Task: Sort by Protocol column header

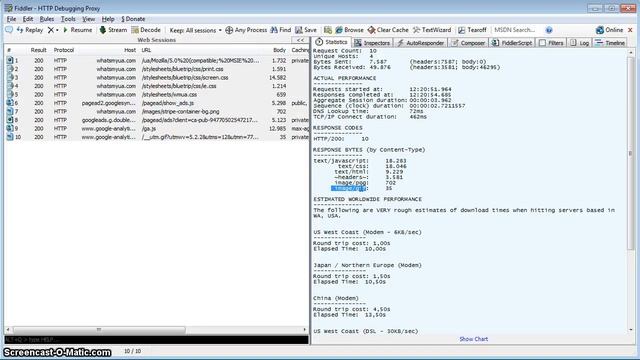Action: (x=64, y=50)
